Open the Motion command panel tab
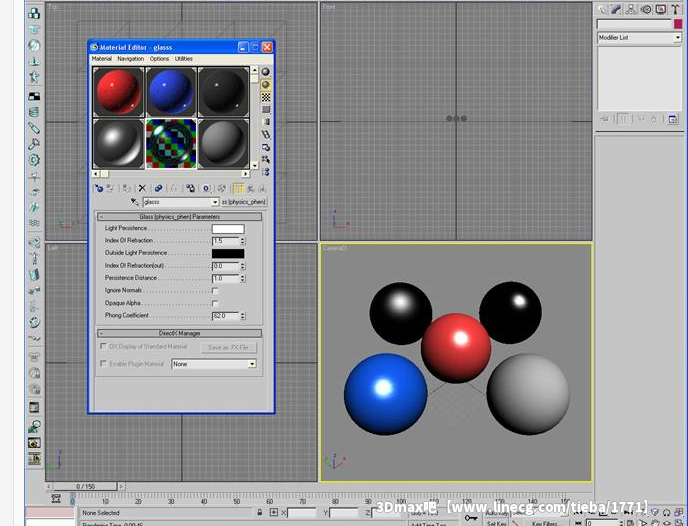Screen dimensions: 688x526 click(x=646, y=9)
